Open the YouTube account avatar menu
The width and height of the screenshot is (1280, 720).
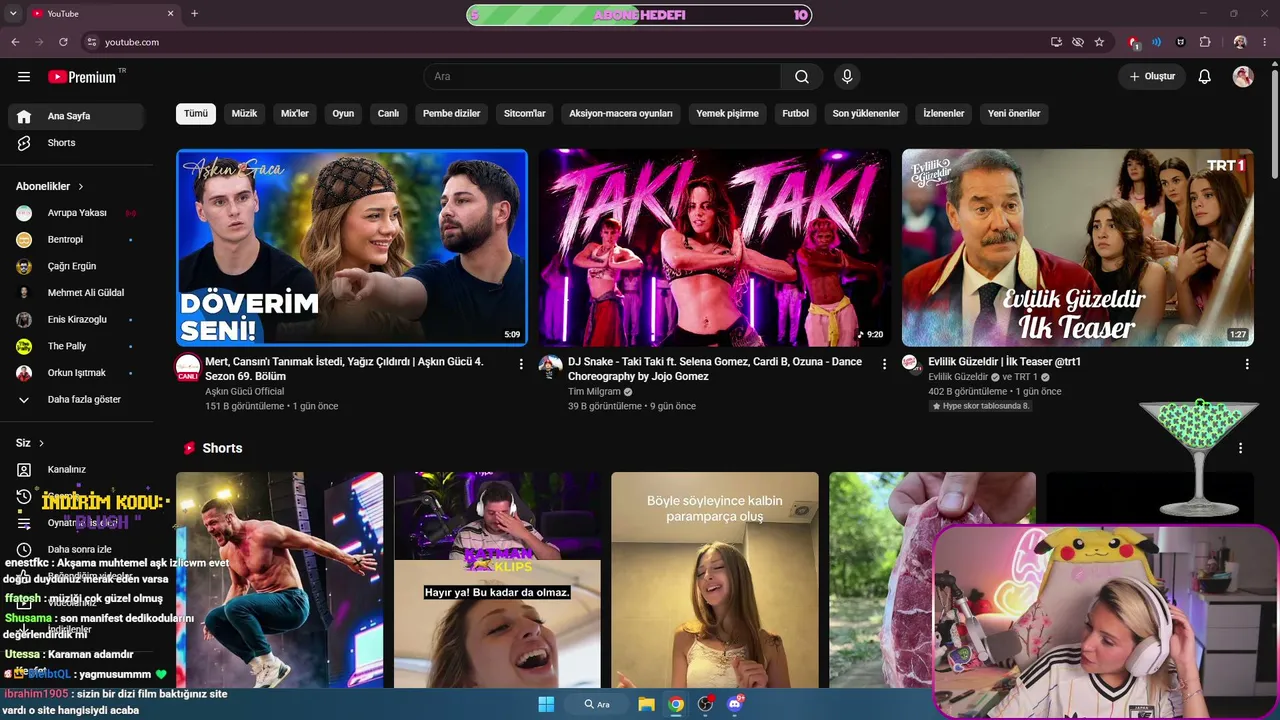pyautogui.click(x=1243, y=77)
